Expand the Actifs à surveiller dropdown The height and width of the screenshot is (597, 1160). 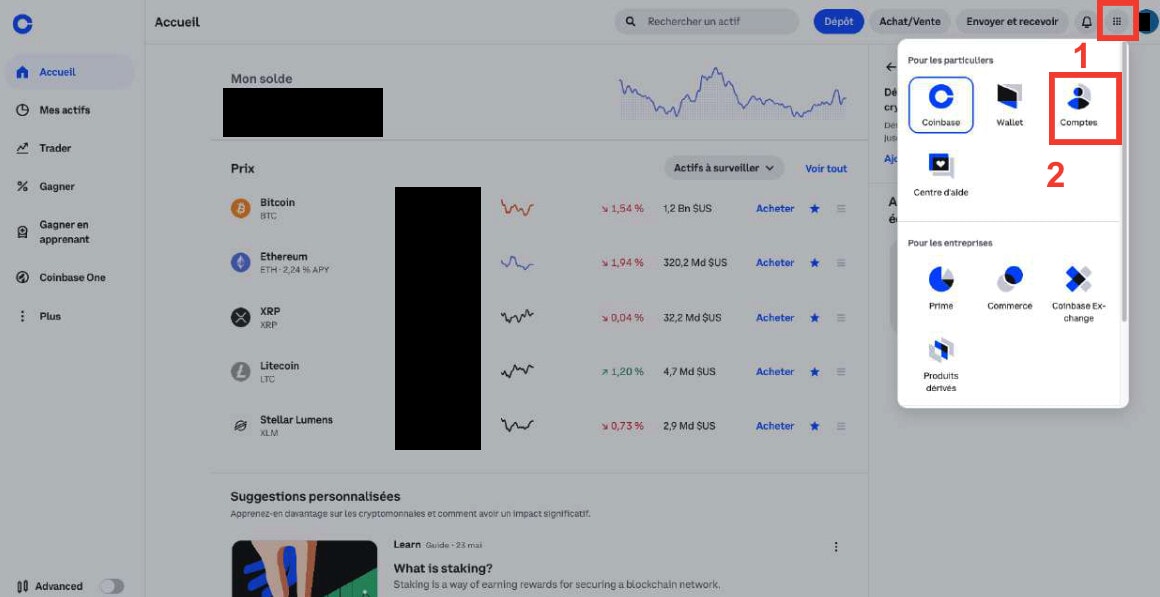tap(723, 168)
